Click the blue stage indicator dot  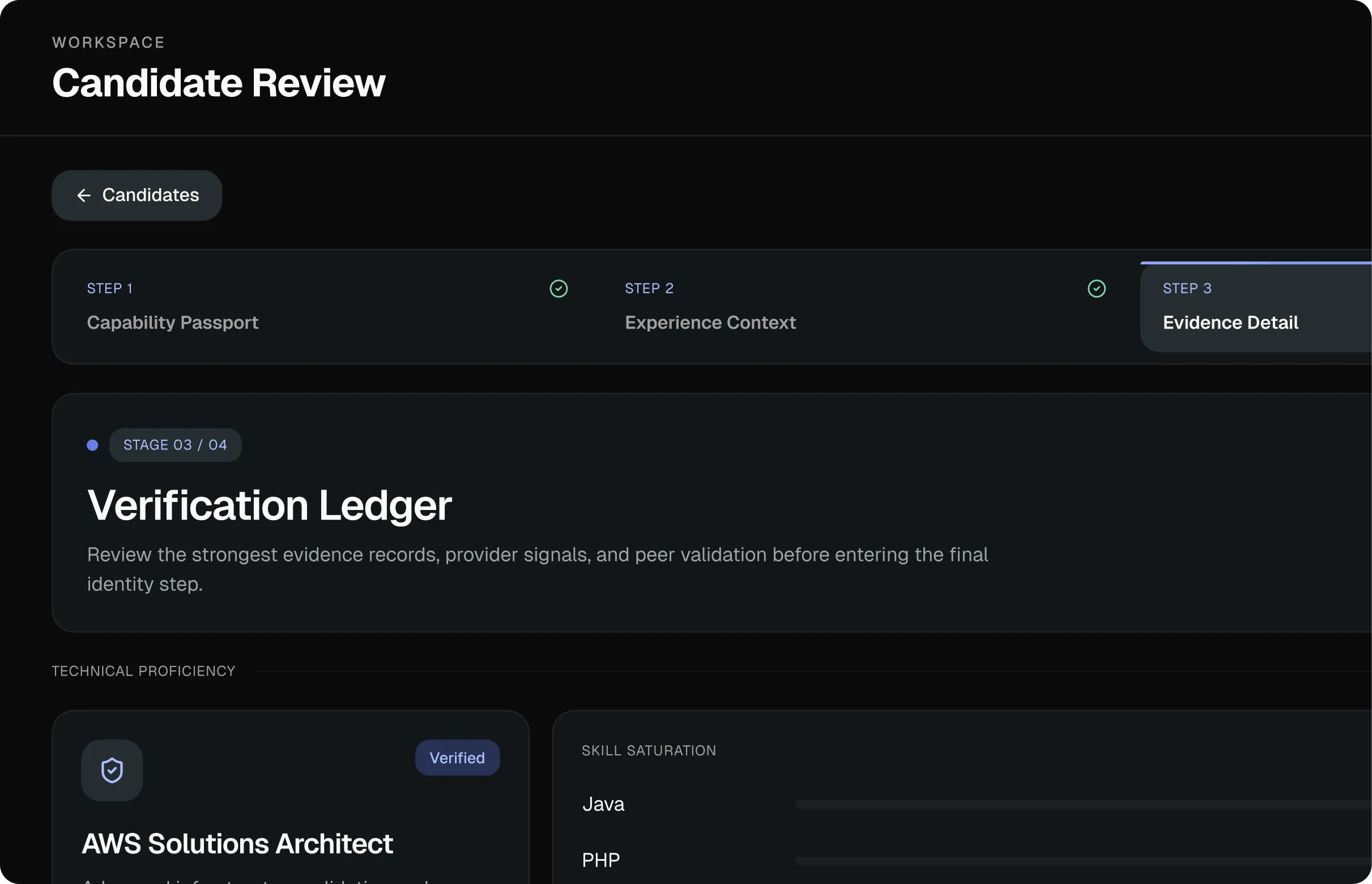[x=92, y=445]
